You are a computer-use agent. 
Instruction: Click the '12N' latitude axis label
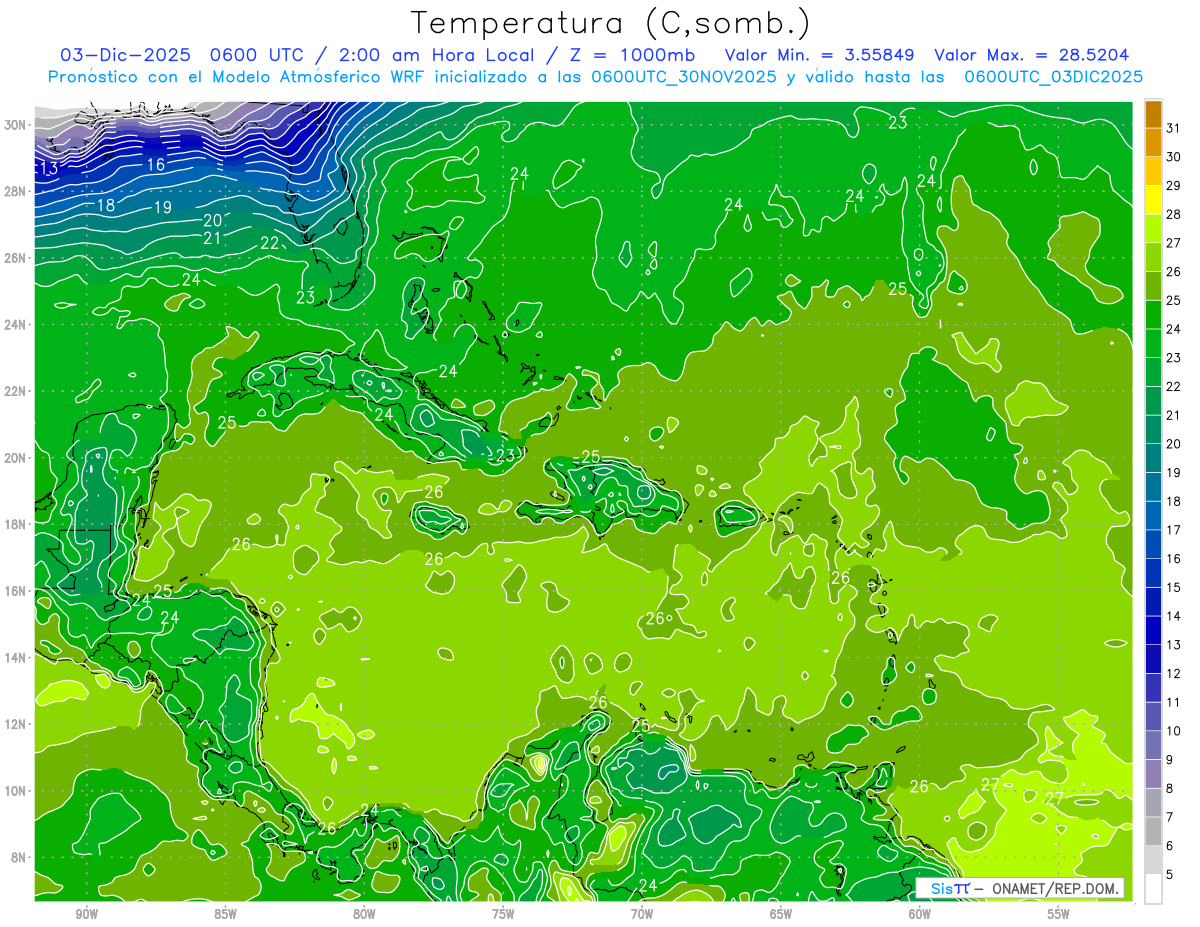17,724
